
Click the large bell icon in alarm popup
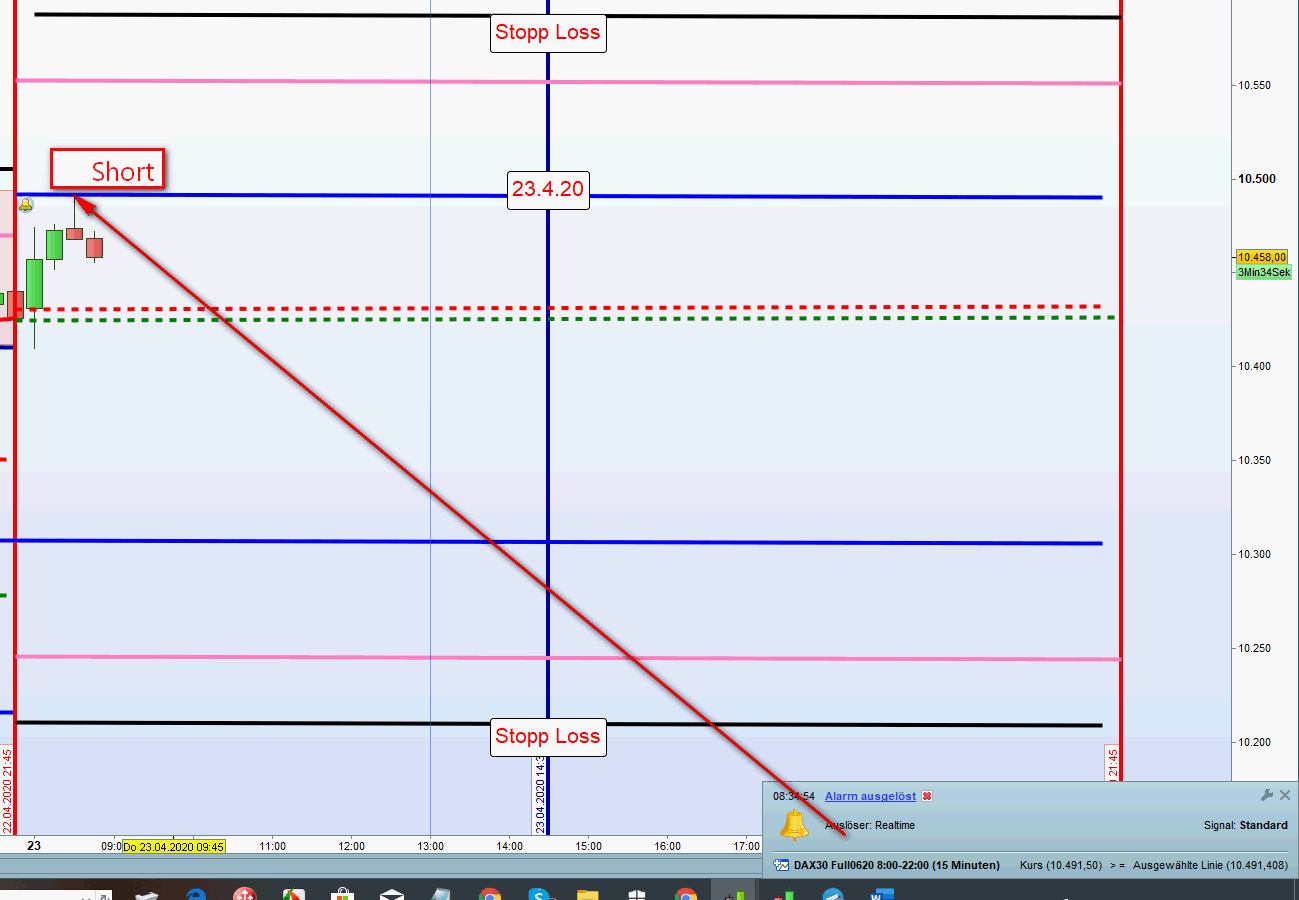794,826
